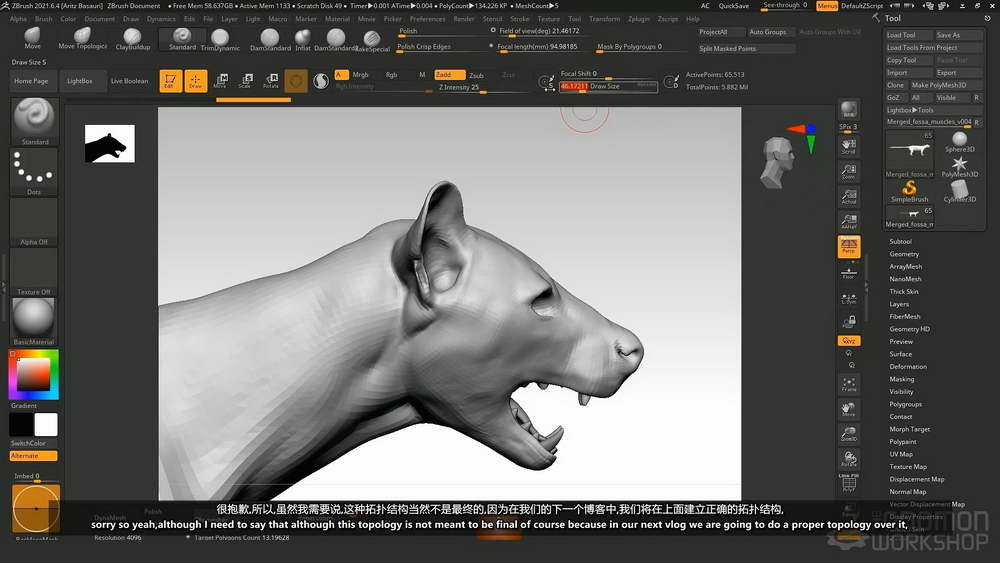The height and width of the screenshot is (563, 1000).
Task: Open the LightBox button
Action: [80, 81]
